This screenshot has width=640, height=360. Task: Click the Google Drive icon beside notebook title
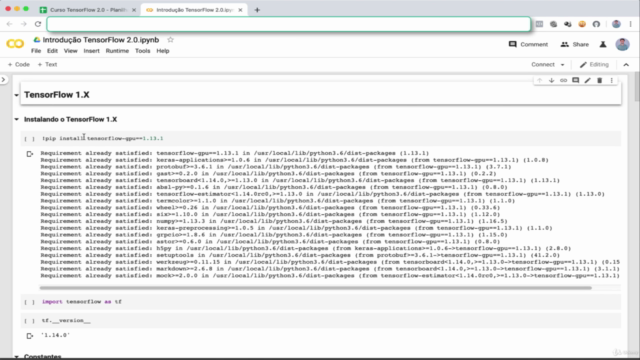[37, 40]
